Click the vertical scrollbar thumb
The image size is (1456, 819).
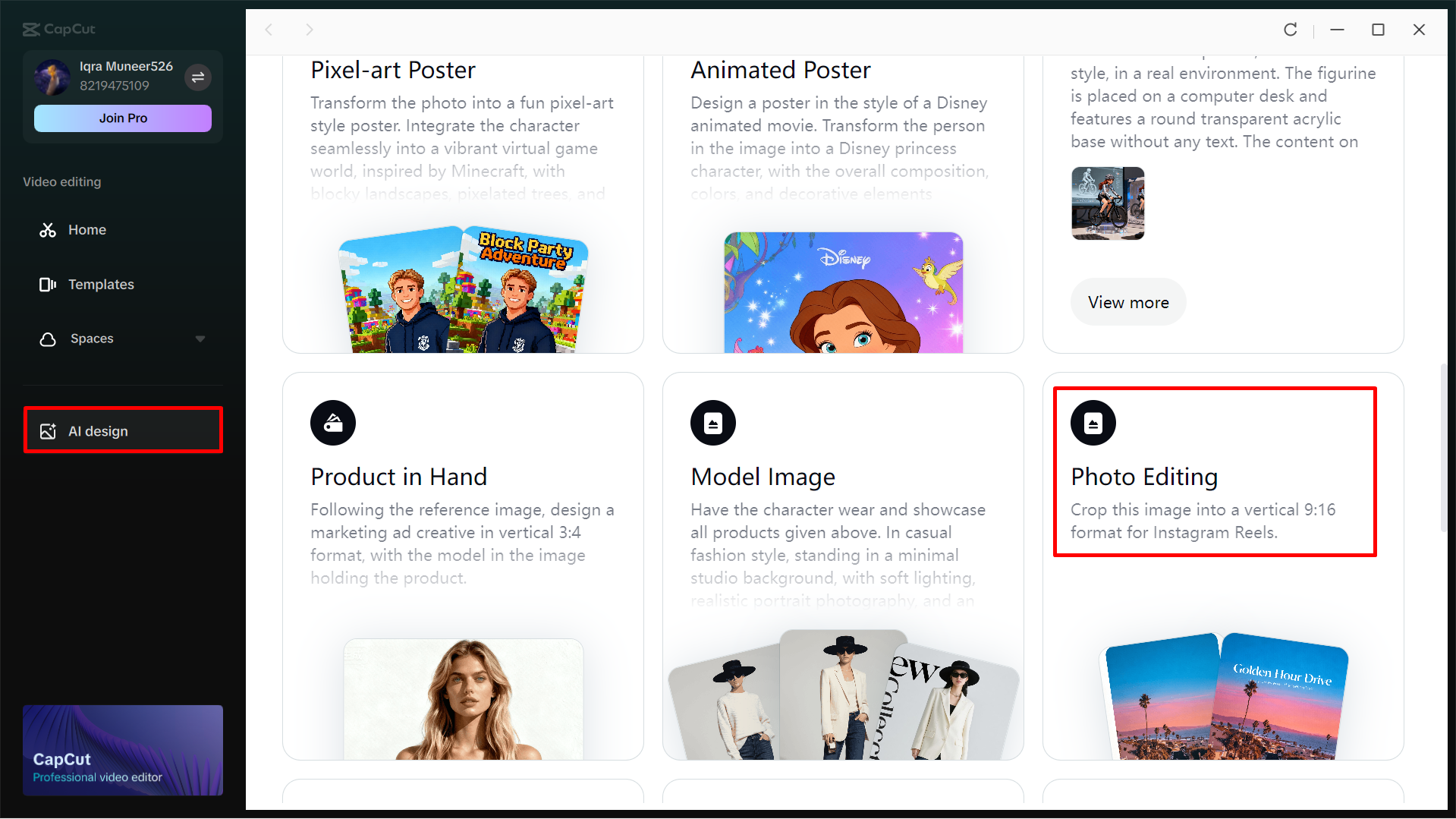(x=1444, y=448)
